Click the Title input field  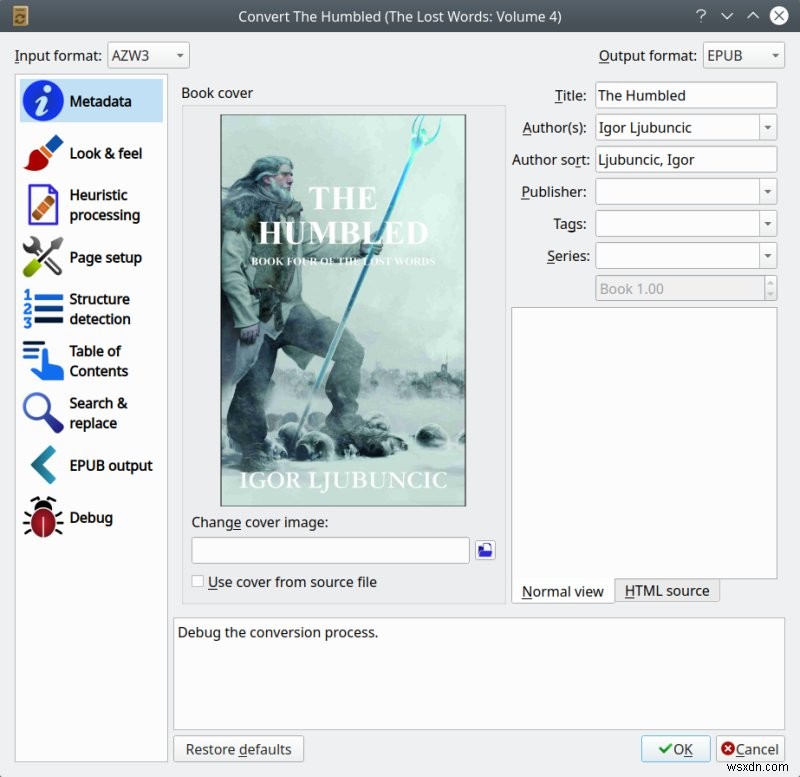(x=685, y=95)
